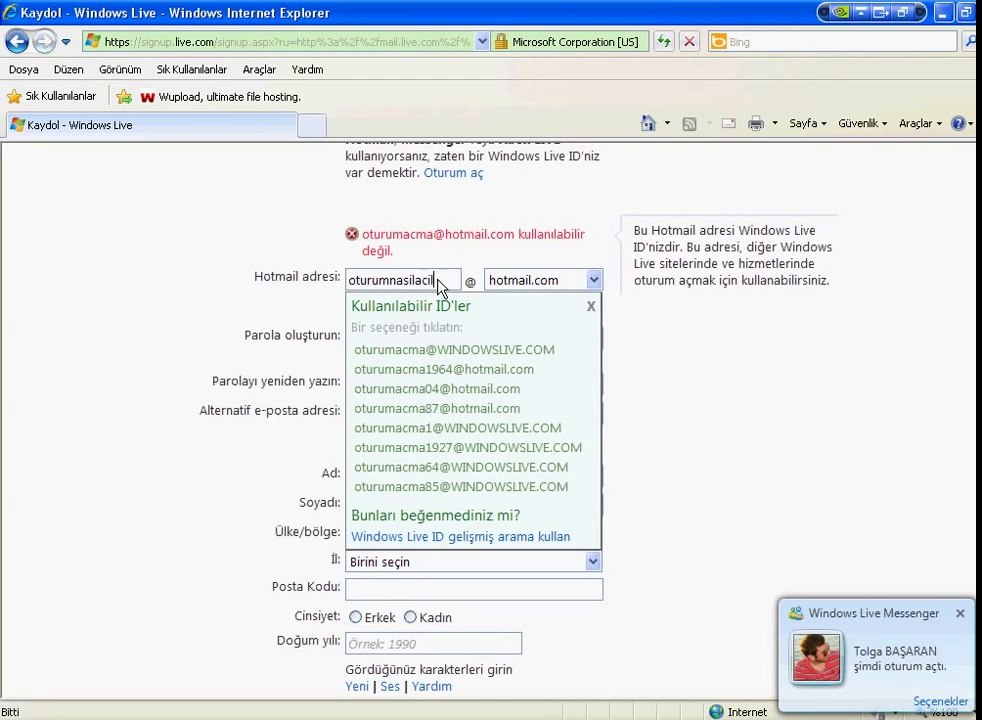Open the Araçlar menu in menu bar
The height and width of the screenshot is (720, 982).
coord(259,69)
